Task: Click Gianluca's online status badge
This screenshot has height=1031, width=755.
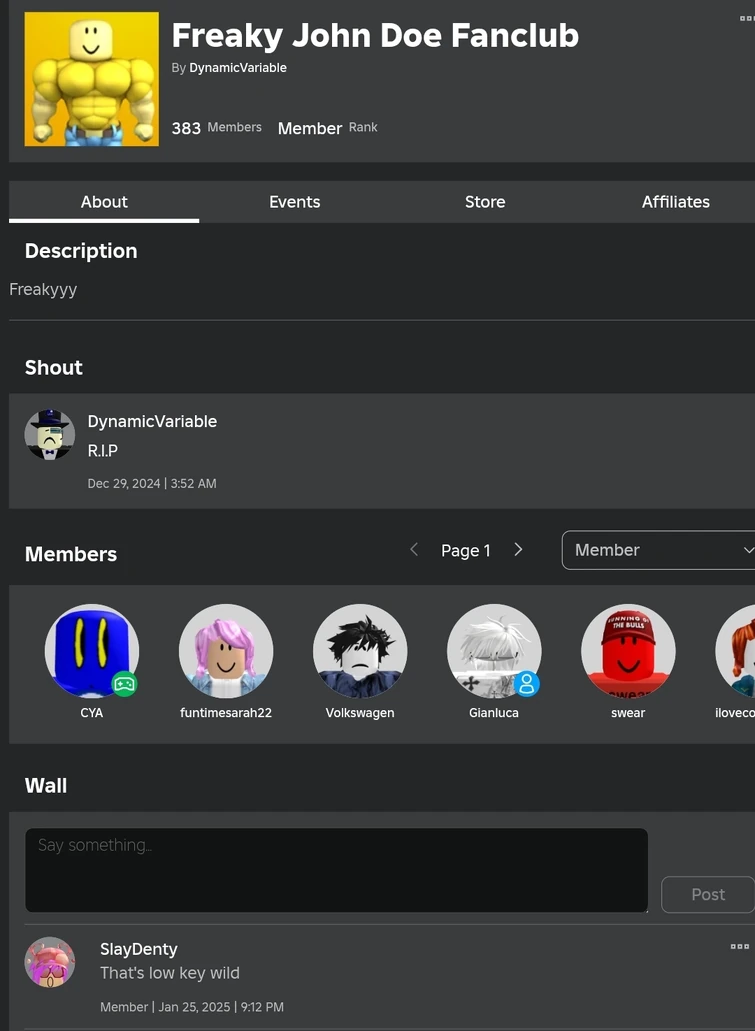Action: click(527, 684)
